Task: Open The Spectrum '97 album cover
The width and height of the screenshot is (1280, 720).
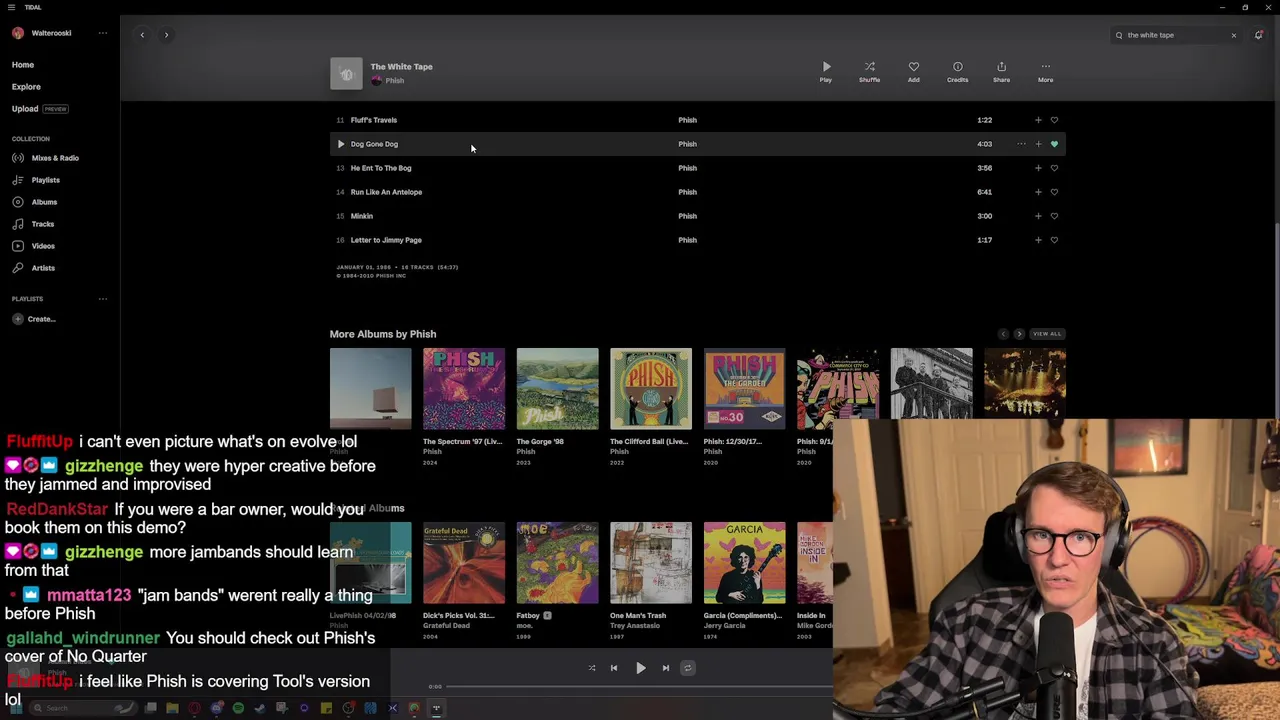Action: pos(464,389)
